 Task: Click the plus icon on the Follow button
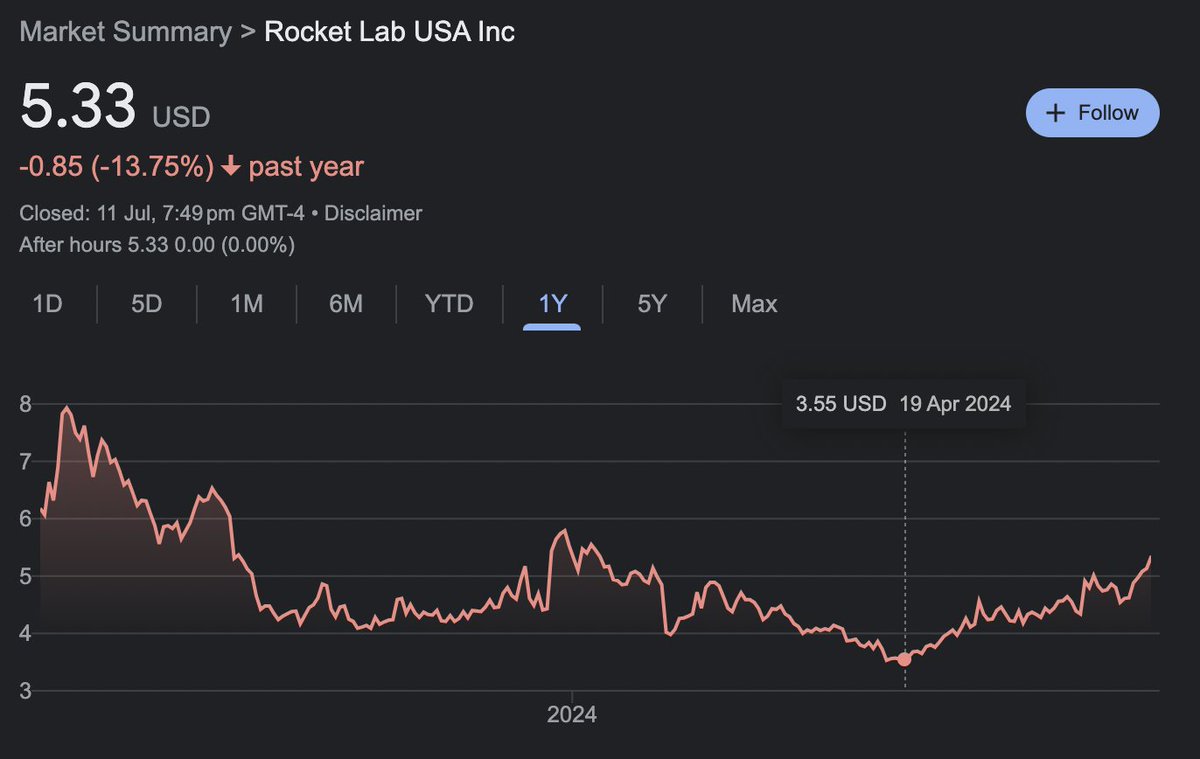(x=1057, y=113)
